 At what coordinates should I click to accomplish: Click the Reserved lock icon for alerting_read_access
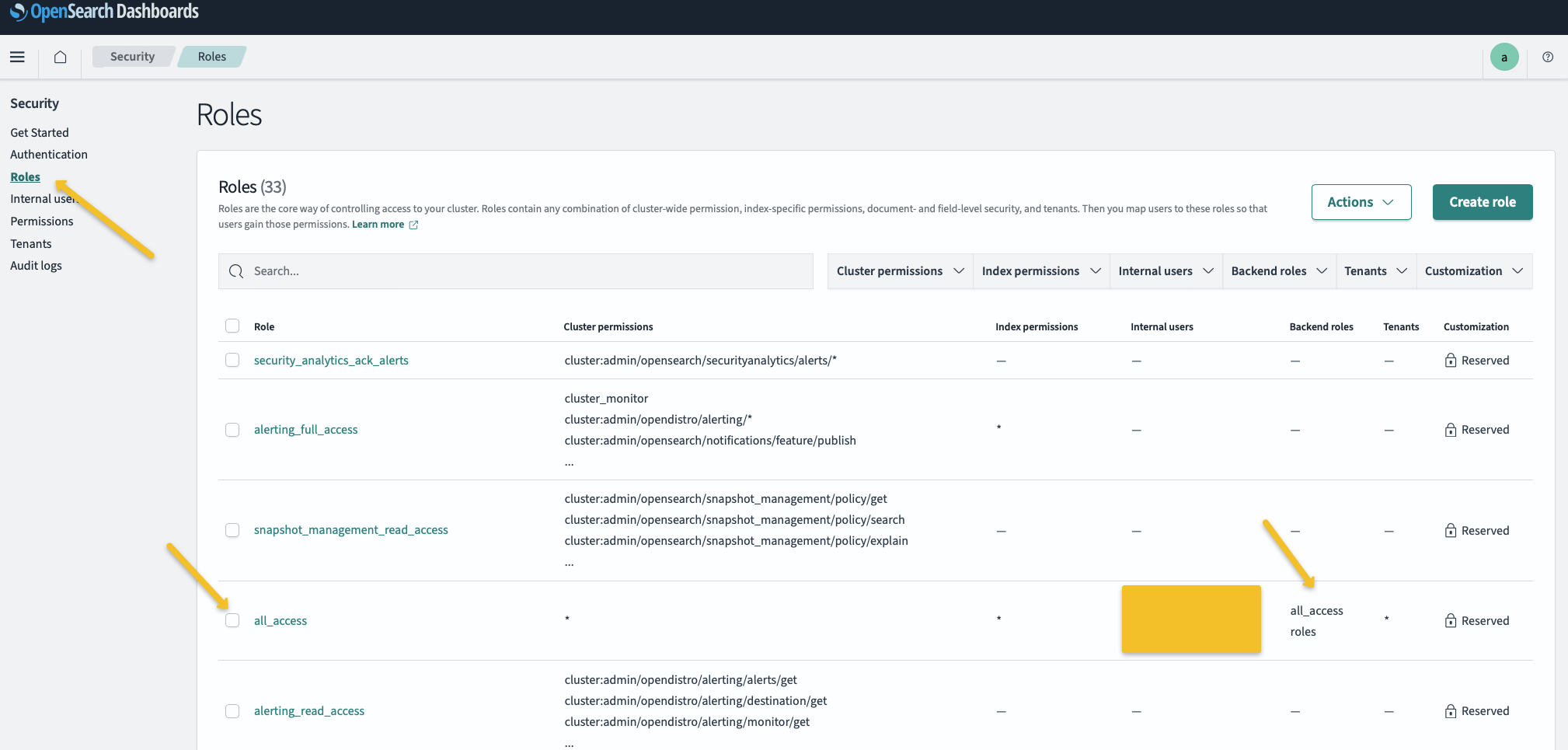coord(1450,710)
